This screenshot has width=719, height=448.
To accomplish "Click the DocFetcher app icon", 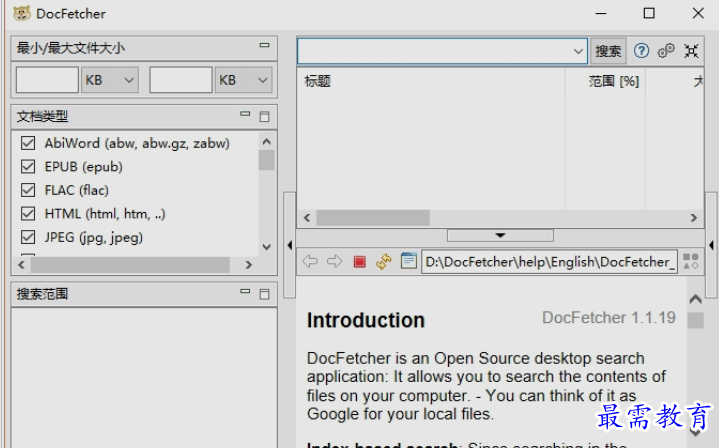I will coord(22,13).
